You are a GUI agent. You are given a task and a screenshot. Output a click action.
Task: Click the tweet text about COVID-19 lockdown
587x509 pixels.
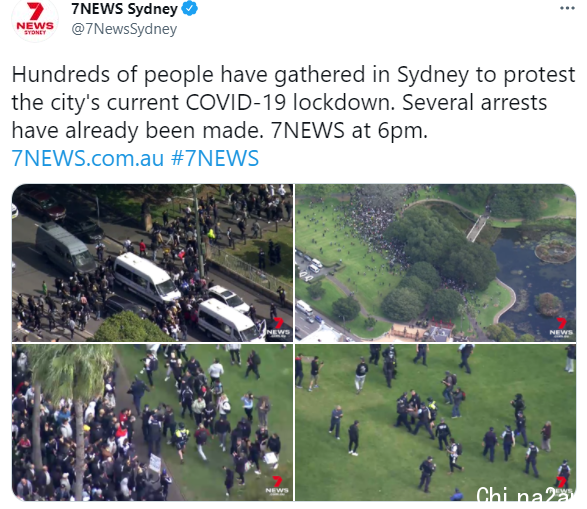coord(293,102)
